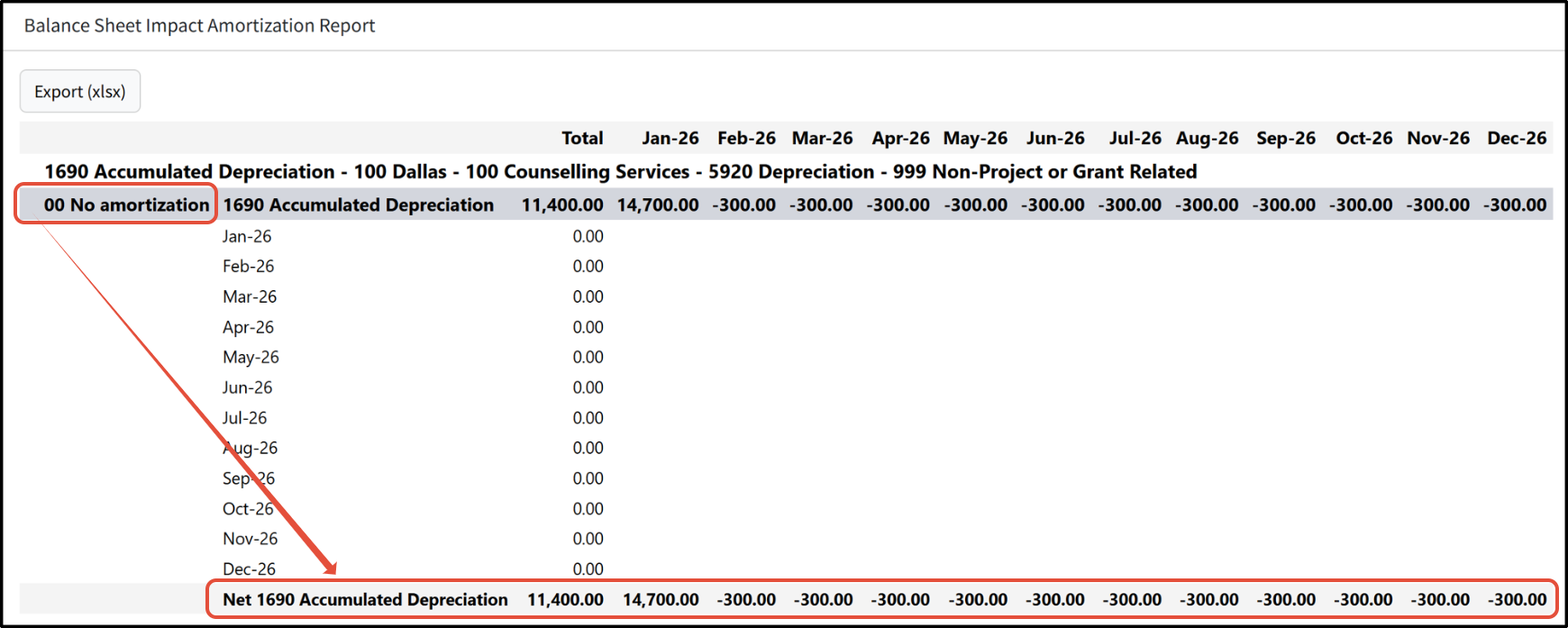The image size is (1568, 628).
Task: Select the 1690 Accumulated Depreciation - 100 Dallas group heading
Action: 621,171
